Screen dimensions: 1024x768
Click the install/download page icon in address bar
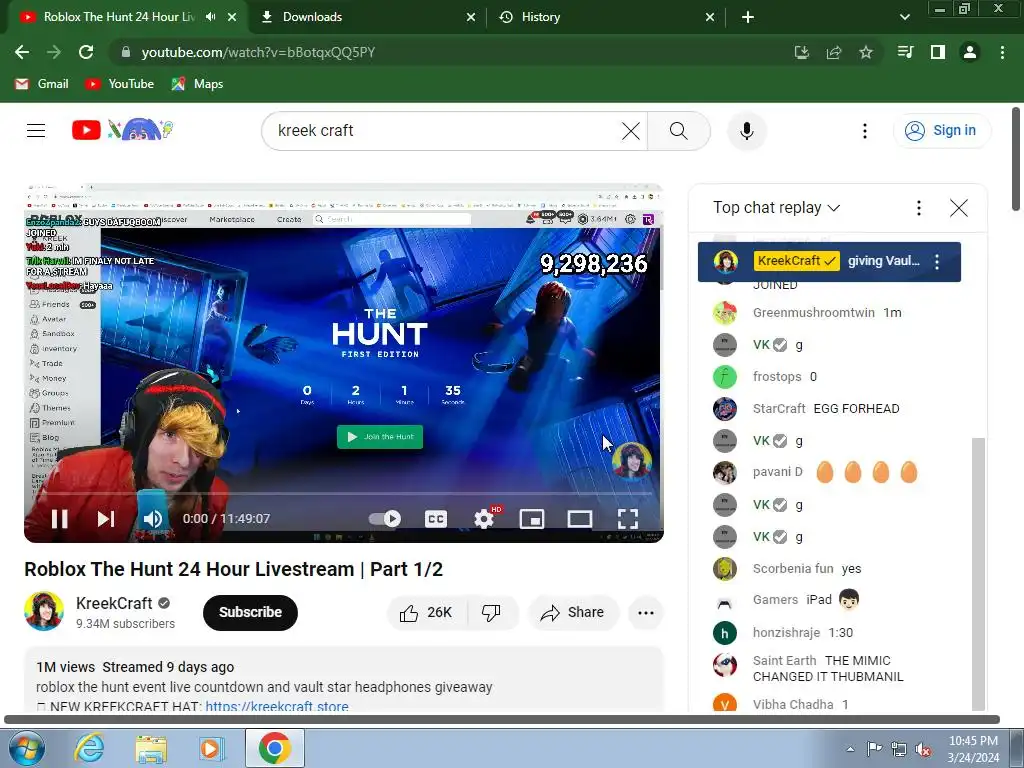click(802, 52)
